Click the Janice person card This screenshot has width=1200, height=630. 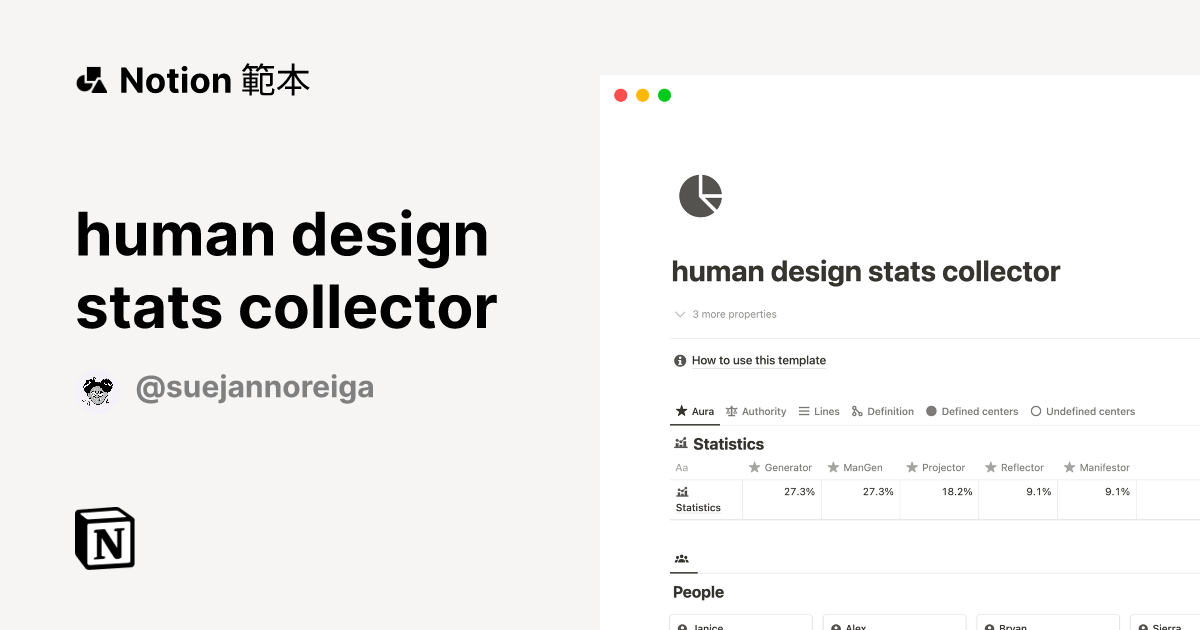(740, 625)
